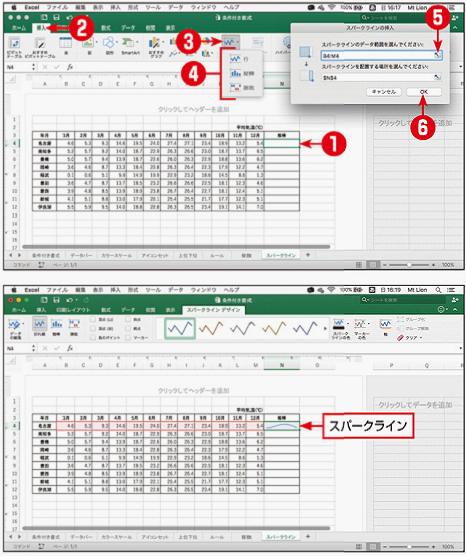Screen dimensions: 466x556
Task: Click Recommended Charts icon in upper window
Action: 154,43
